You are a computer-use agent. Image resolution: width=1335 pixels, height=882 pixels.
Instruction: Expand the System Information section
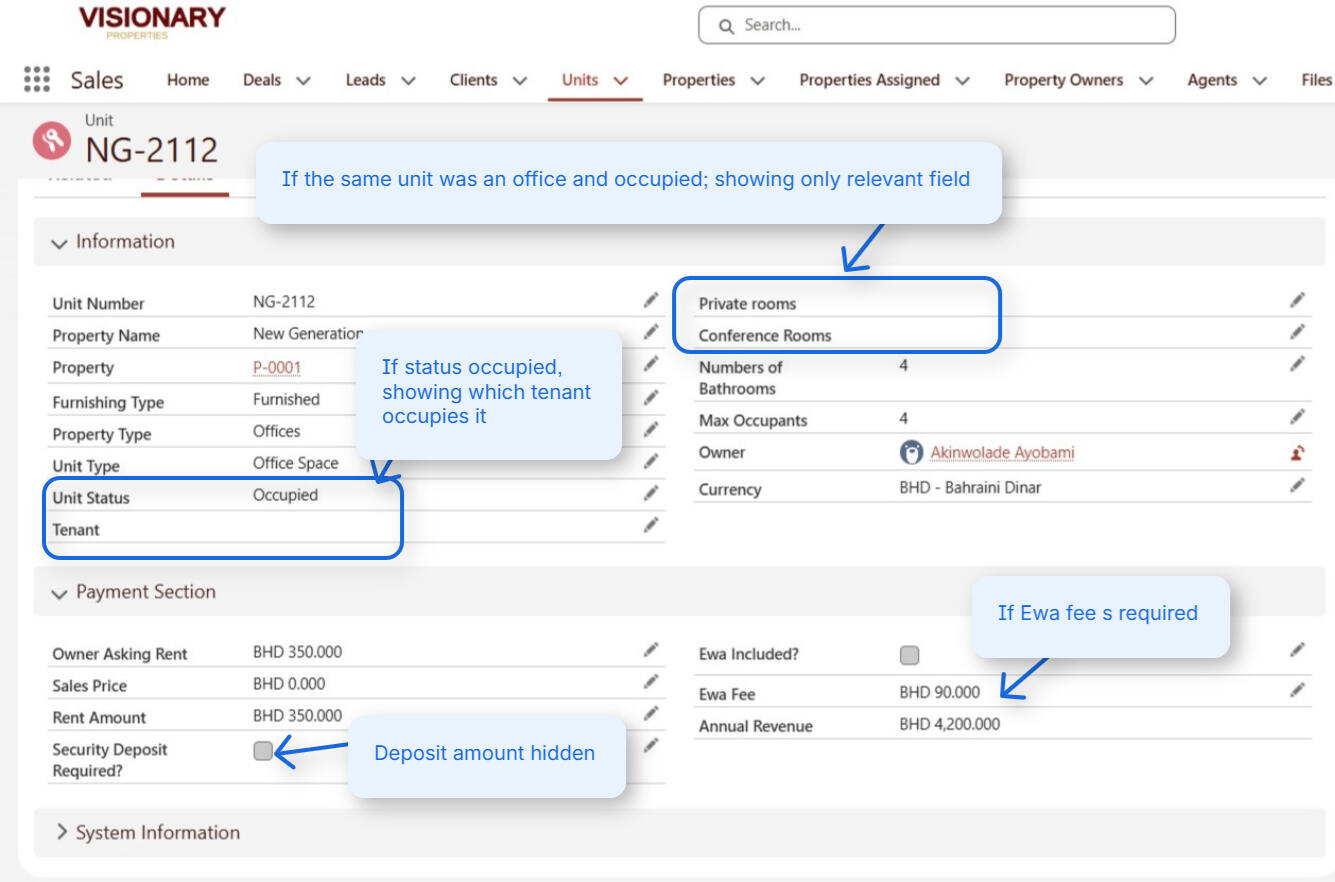click(61, 833)
